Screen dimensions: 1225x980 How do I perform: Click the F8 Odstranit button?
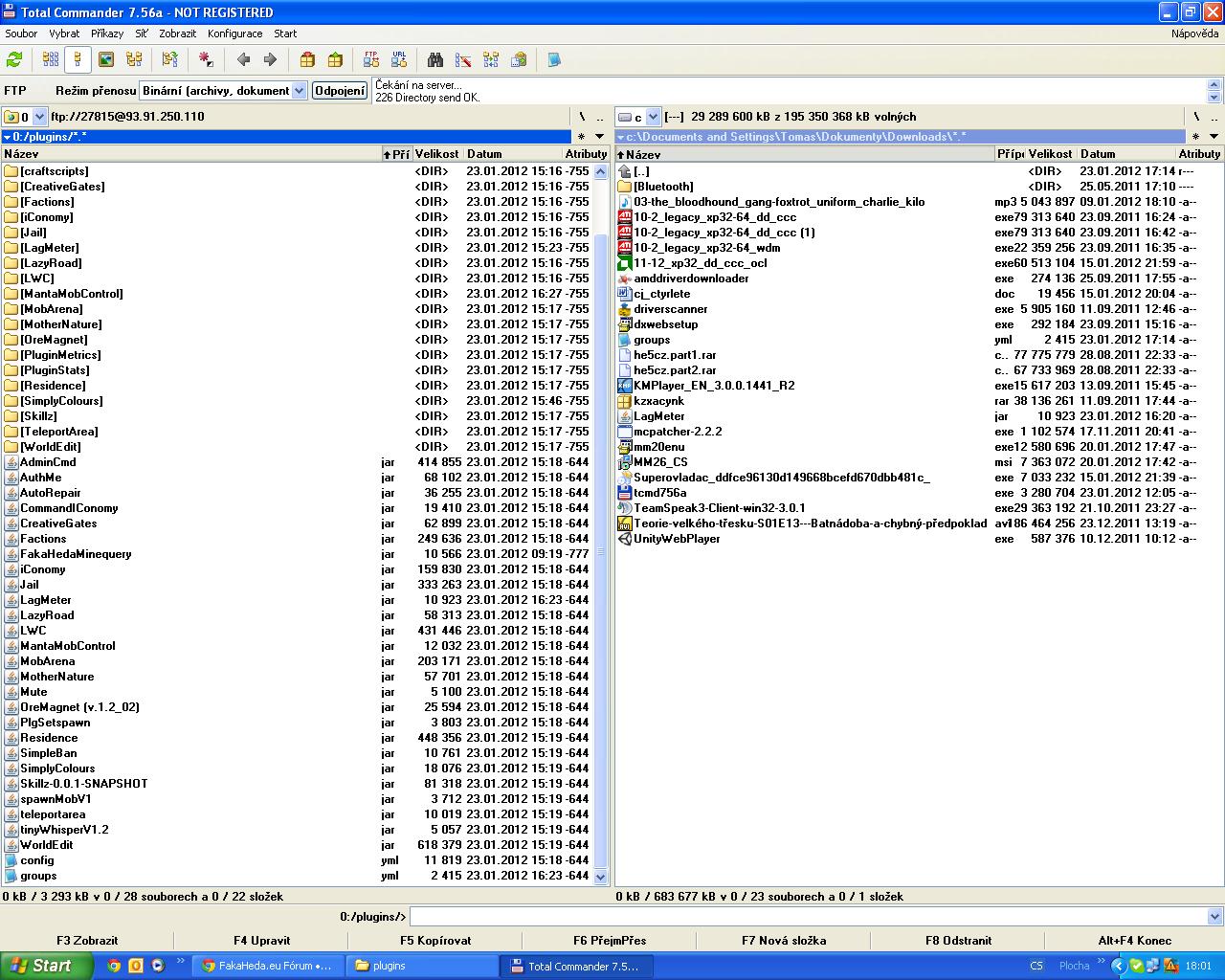pyautogui.click(x=958, y=940)
